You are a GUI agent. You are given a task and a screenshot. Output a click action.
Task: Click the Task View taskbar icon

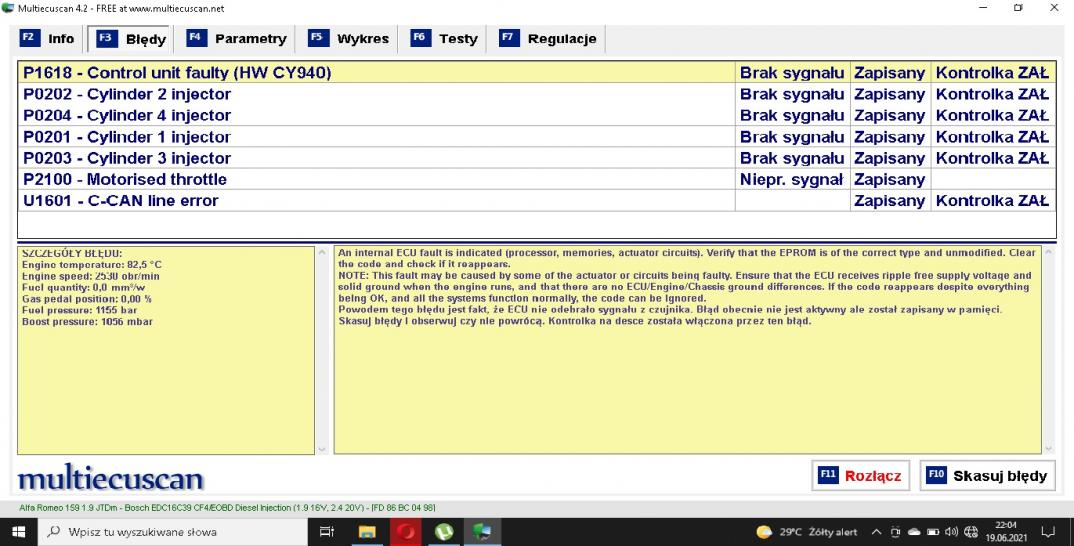(x=326, y=531)
